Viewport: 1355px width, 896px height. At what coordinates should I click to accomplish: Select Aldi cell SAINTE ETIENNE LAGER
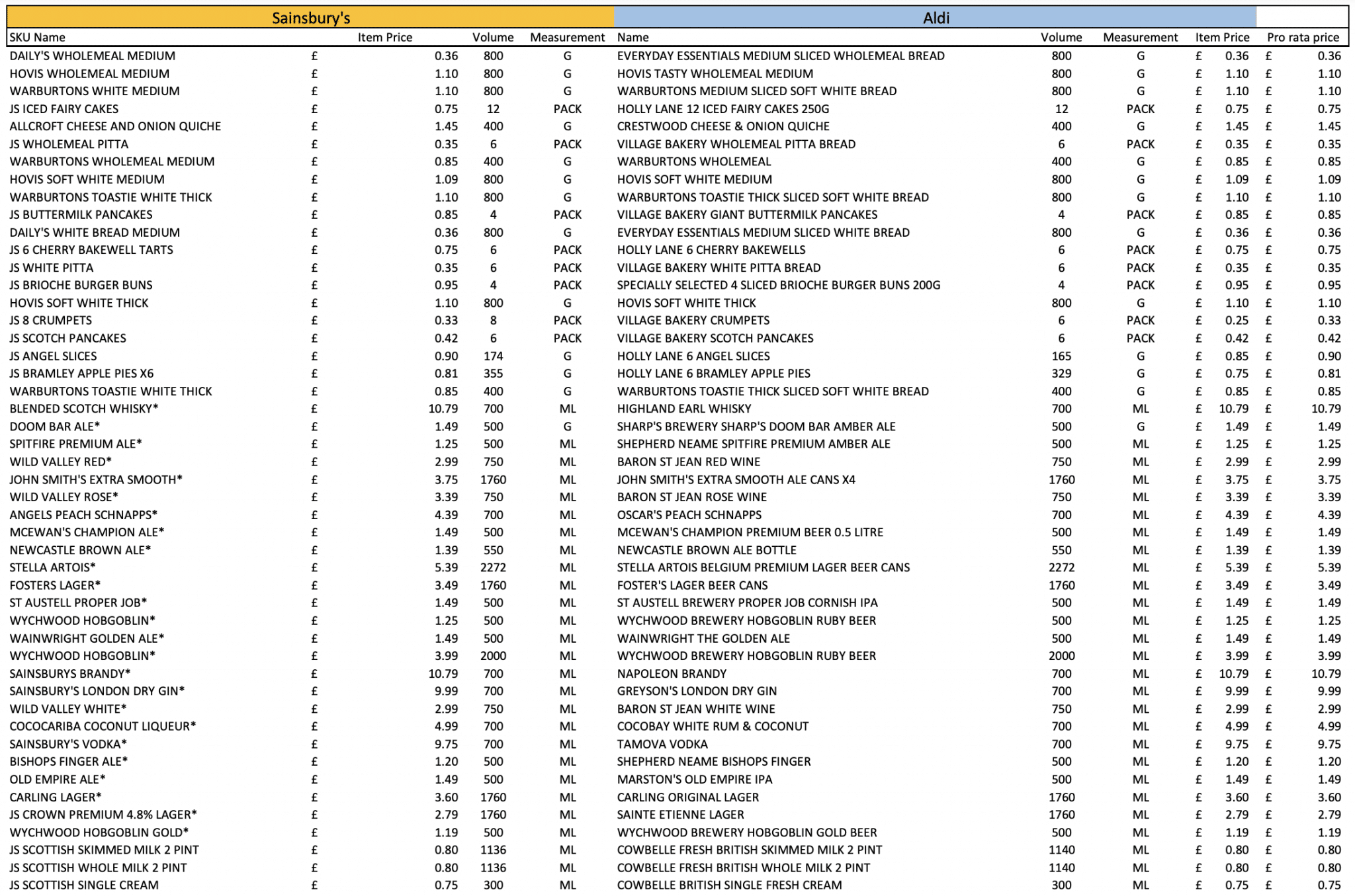pos(681,815)
